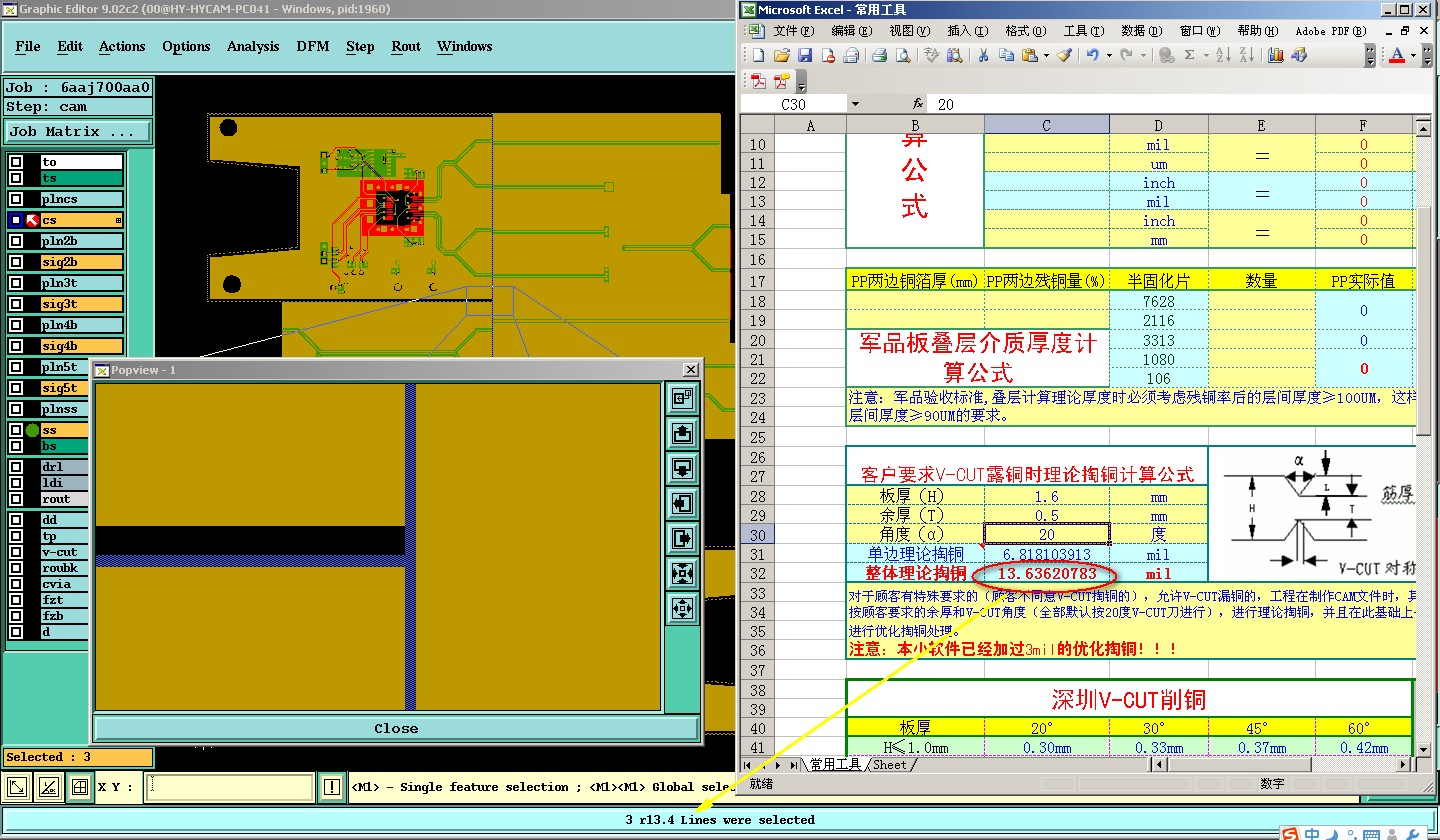Click the Cut scissors icon in Excel
Image resolution: width=1440 pixels, height=840 pixels.
pos(983,56)
